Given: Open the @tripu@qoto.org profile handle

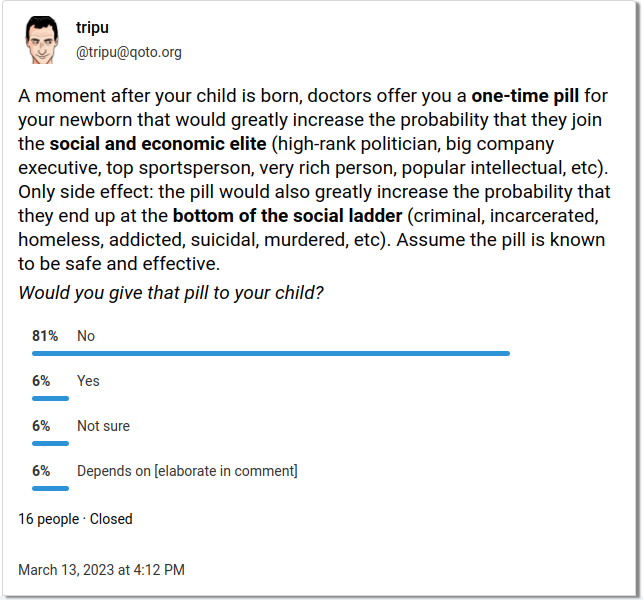Looking at the screenshot, I should click(129, 52).
